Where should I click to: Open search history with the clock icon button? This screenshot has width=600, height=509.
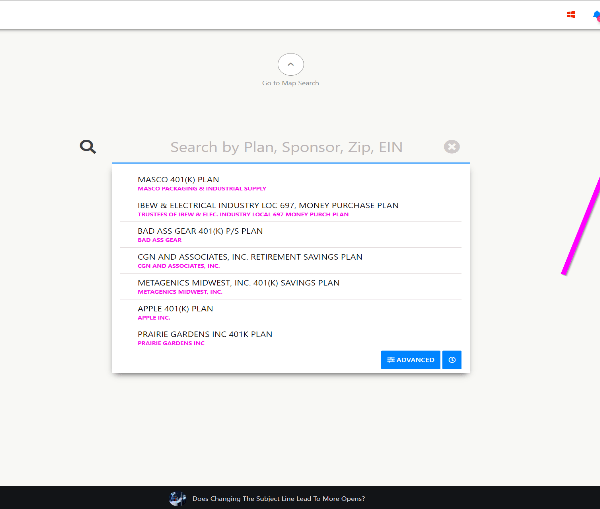(x=451, y=360)
